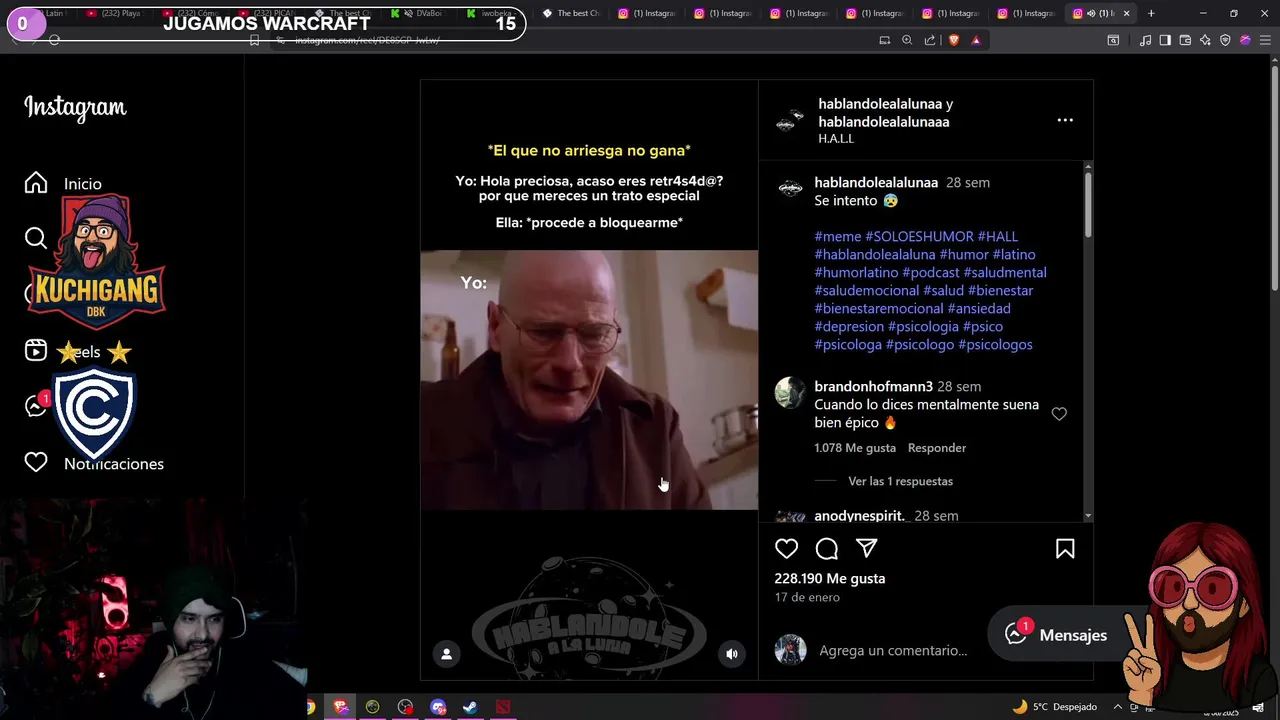Click Brave browser icon in taskbar
Image resolution: width=1280 pixels, height=720 pixels.
point(341,707)
